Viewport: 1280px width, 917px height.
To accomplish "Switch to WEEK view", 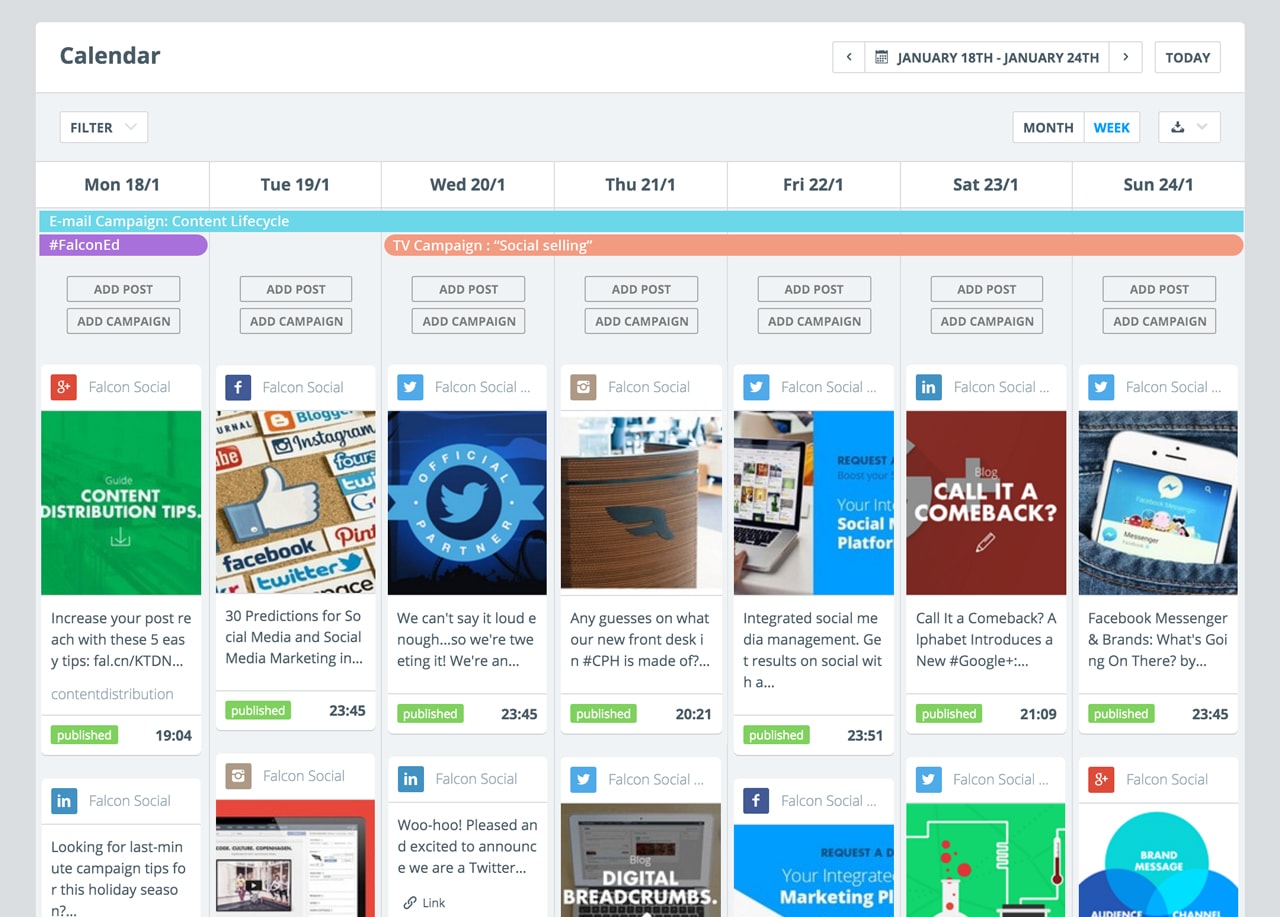I will click(x=1112, y=127).
